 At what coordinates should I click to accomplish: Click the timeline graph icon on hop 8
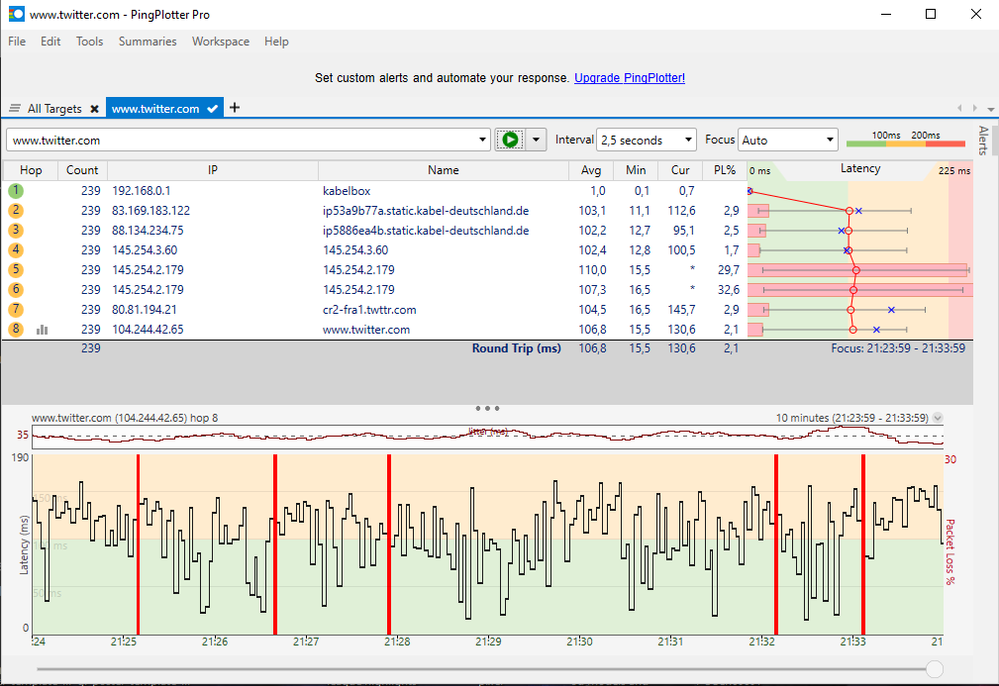coord(42,329)
